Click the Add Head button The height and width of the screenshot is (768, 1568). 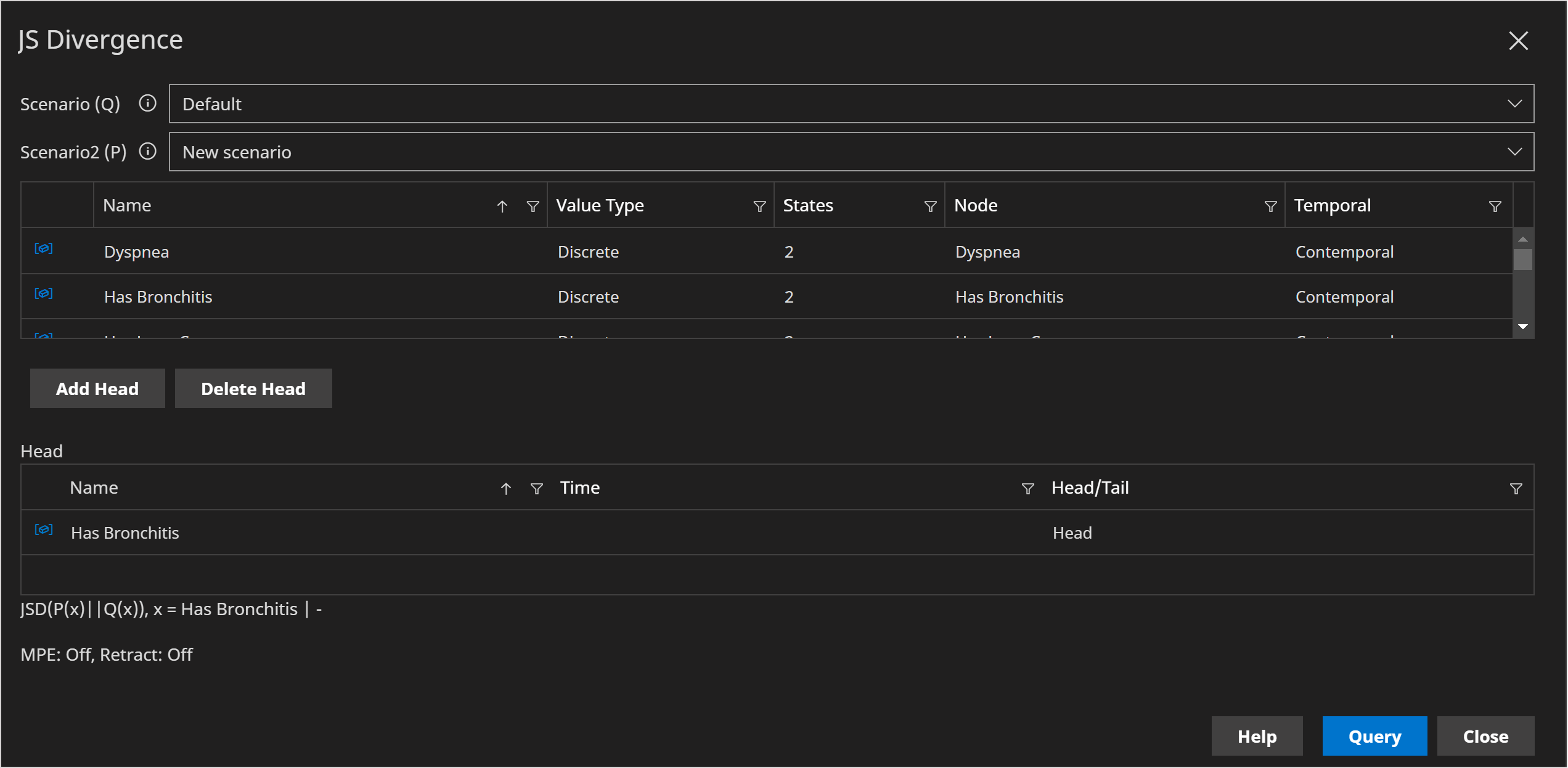pyautogui.click(x=98, y=388)
